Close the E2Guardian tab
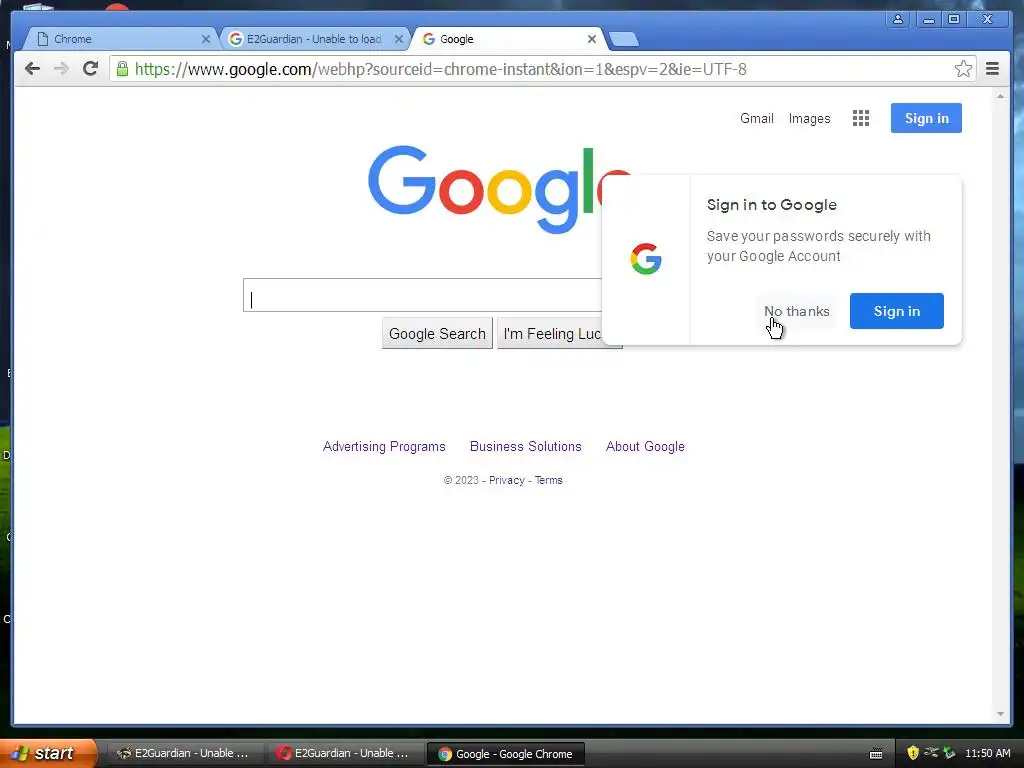 click(398, 39)
